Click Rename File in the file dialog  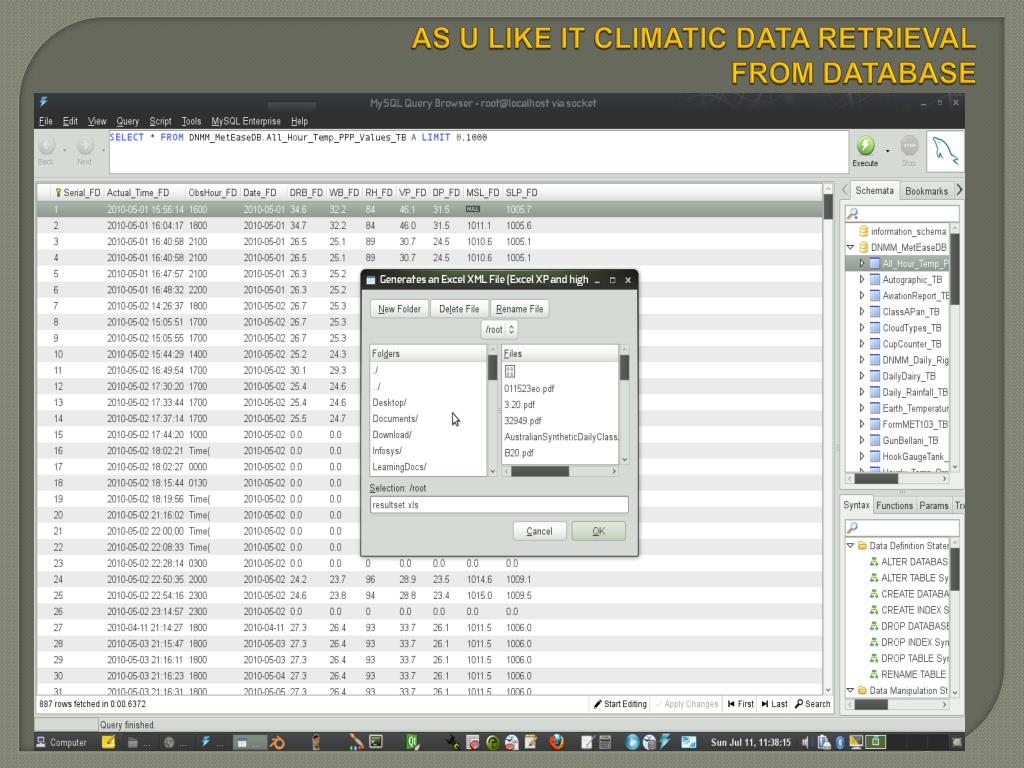pos(519,309)
